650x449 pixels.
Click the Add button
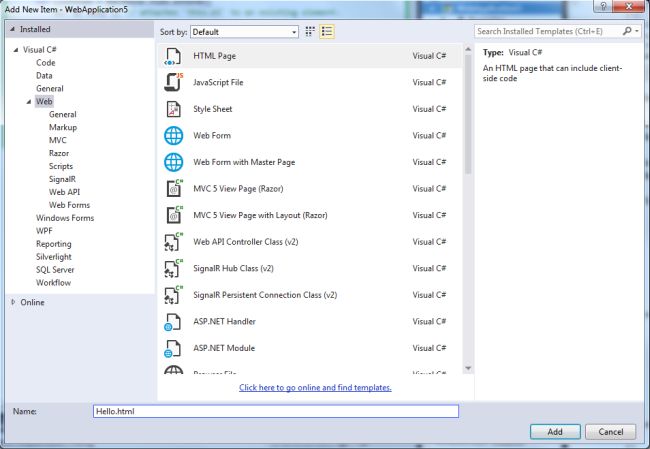555,432
